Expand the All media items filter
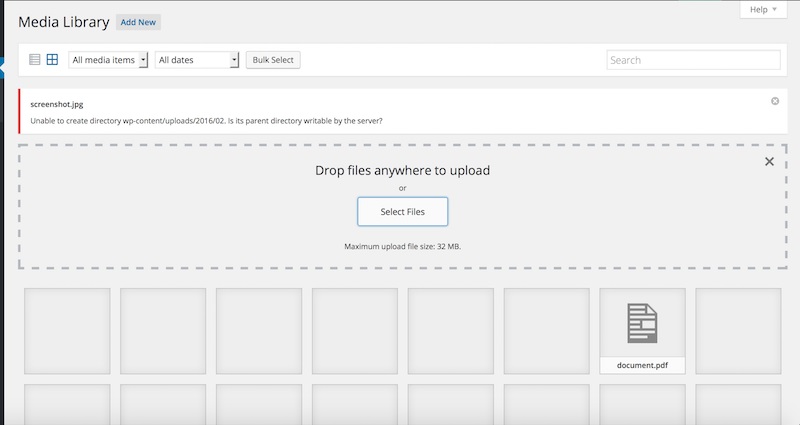 click(109, 60)
